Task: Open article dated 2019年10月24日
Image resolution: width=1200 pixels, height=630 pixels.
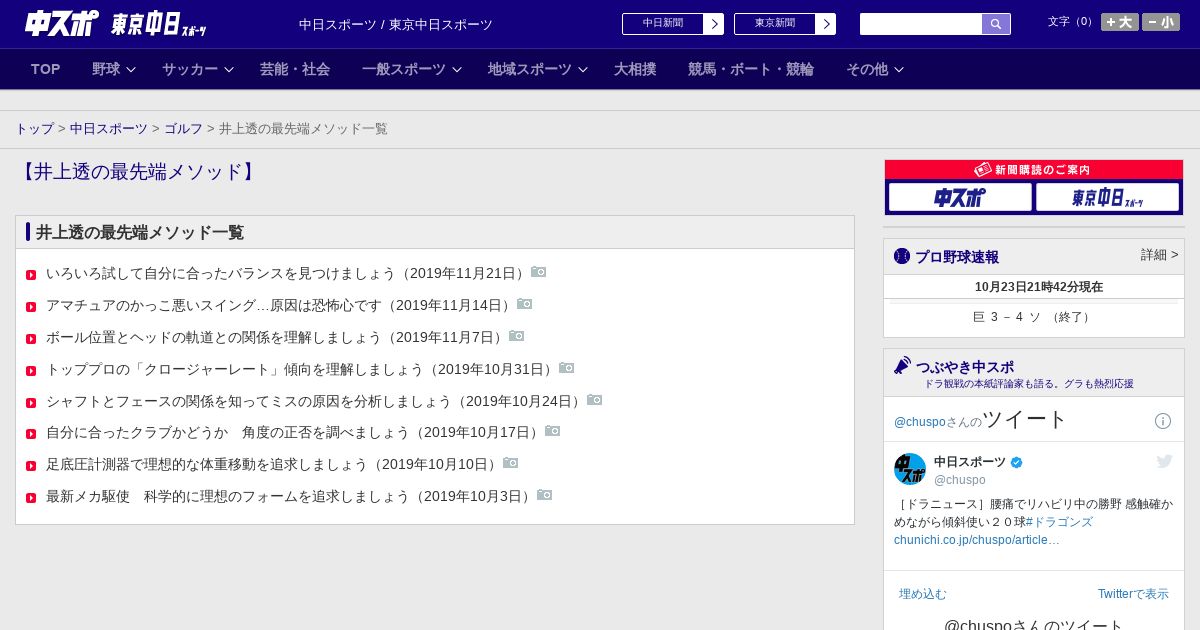Action: tap(316, 401)
